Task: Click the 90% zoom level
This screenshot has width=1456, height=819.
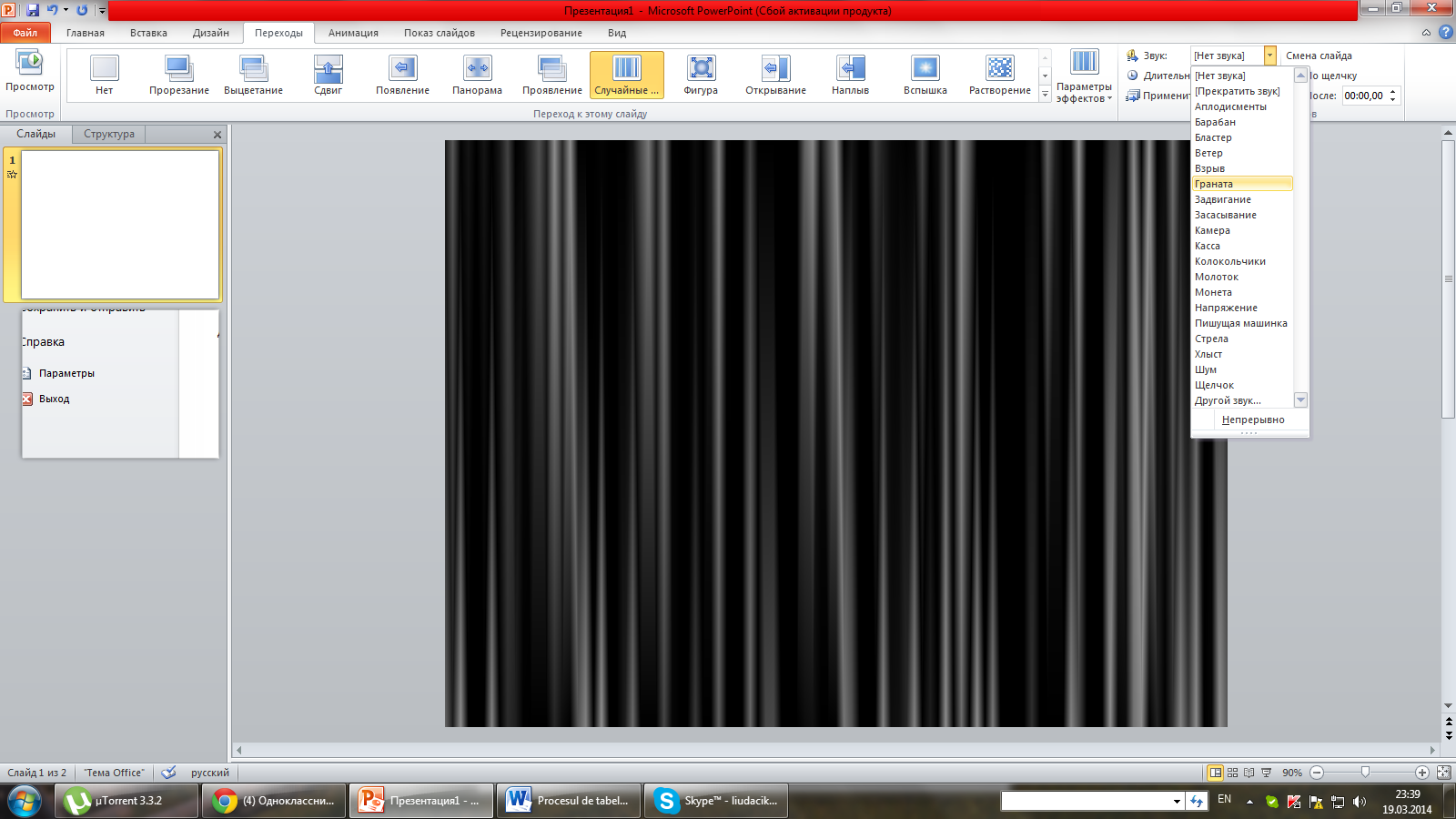Action: click(x=1292, y=773)
